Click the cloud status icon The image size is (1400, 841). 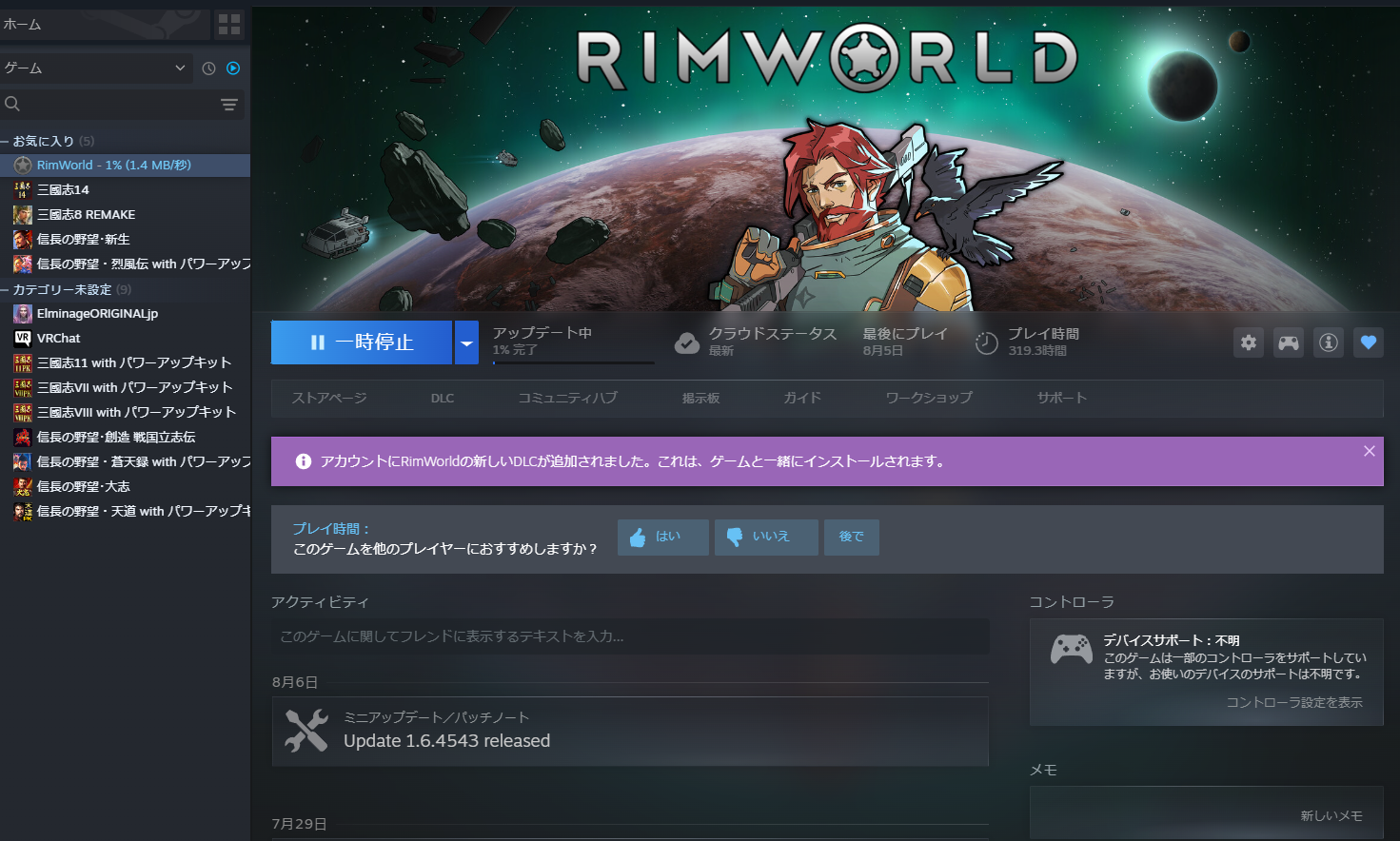click(686, 343)
